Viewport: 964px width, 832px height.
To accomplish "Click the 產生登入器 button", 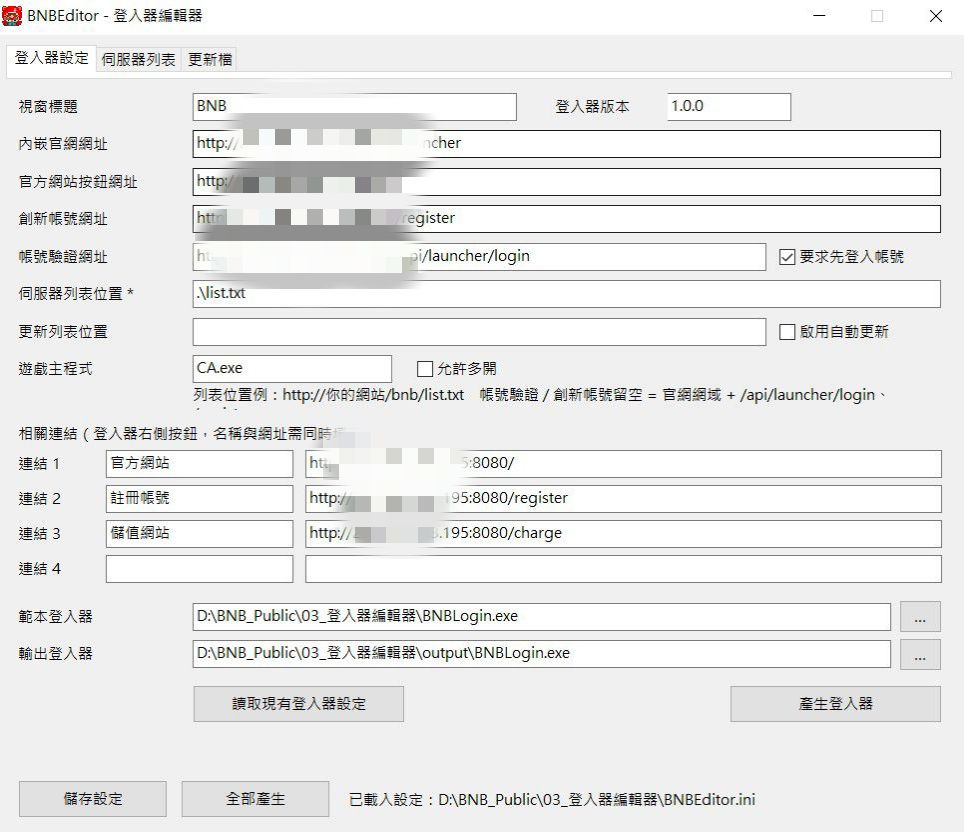I will click(x=836, y=703).
